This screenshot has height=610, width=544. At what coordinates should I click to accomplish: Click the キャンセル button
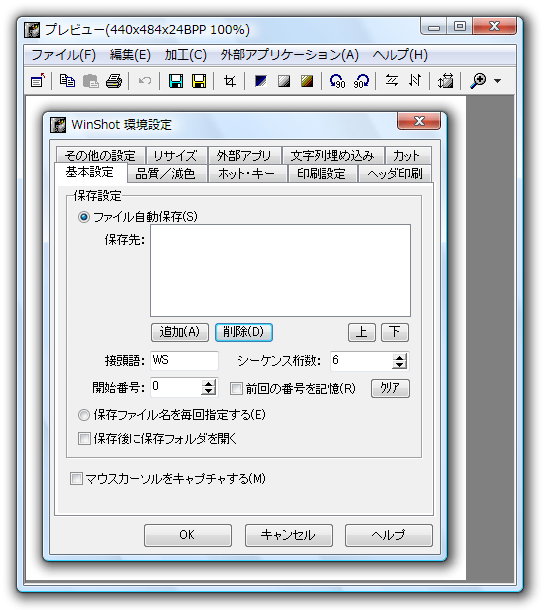[x=289, y=535]
